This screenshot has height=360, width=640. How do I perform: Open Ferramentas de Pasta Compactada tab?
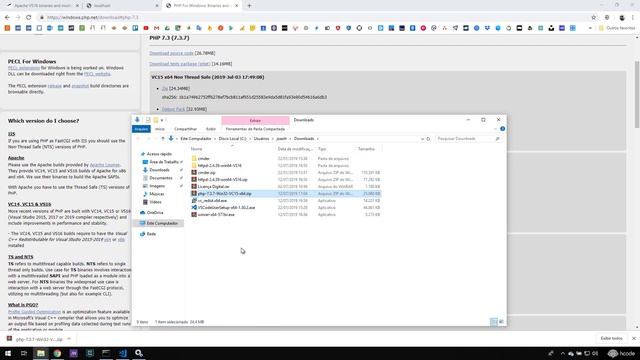(255, 129)
